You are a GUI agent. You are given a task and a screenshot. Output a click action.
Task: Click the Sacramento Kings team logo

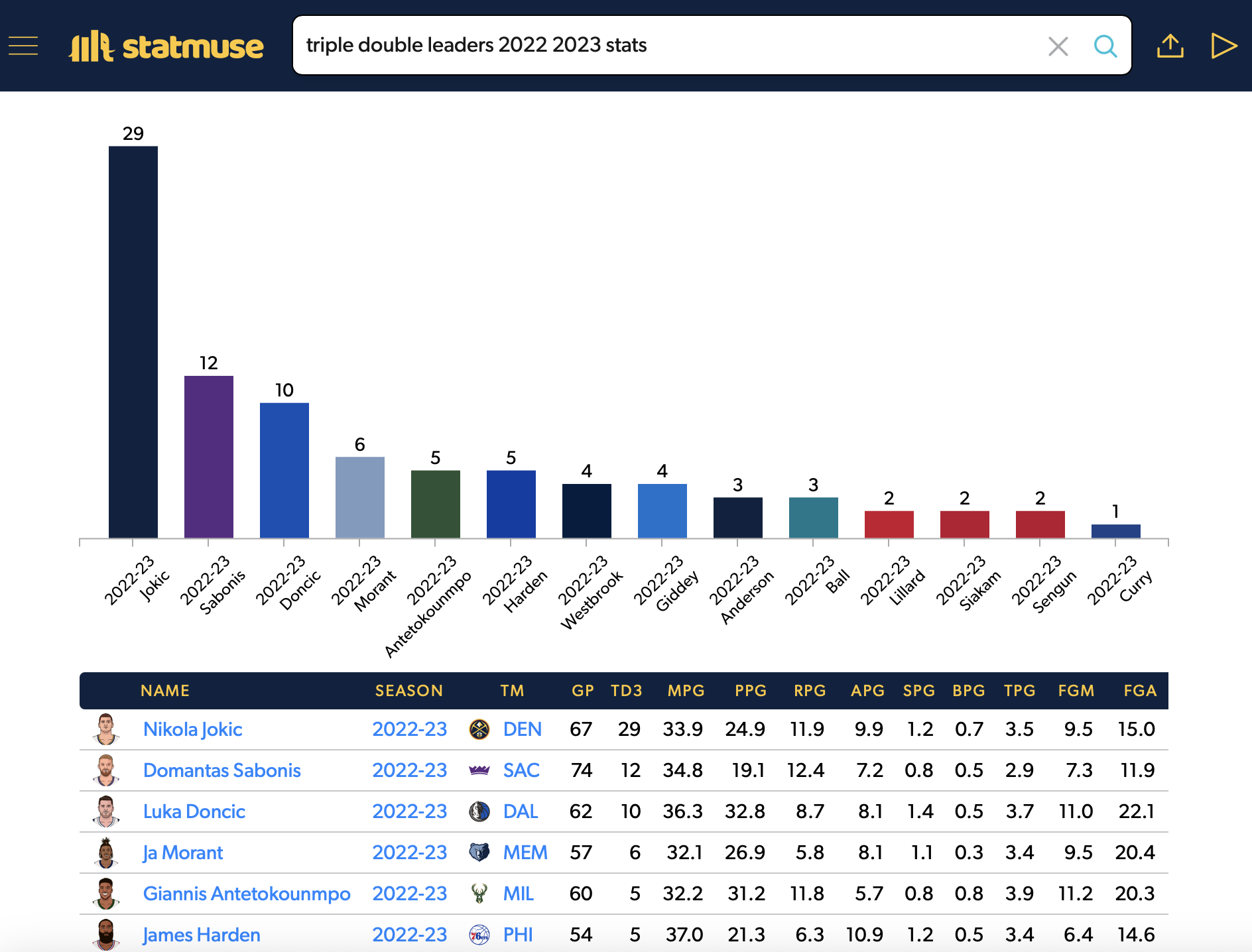coord(479,770)
